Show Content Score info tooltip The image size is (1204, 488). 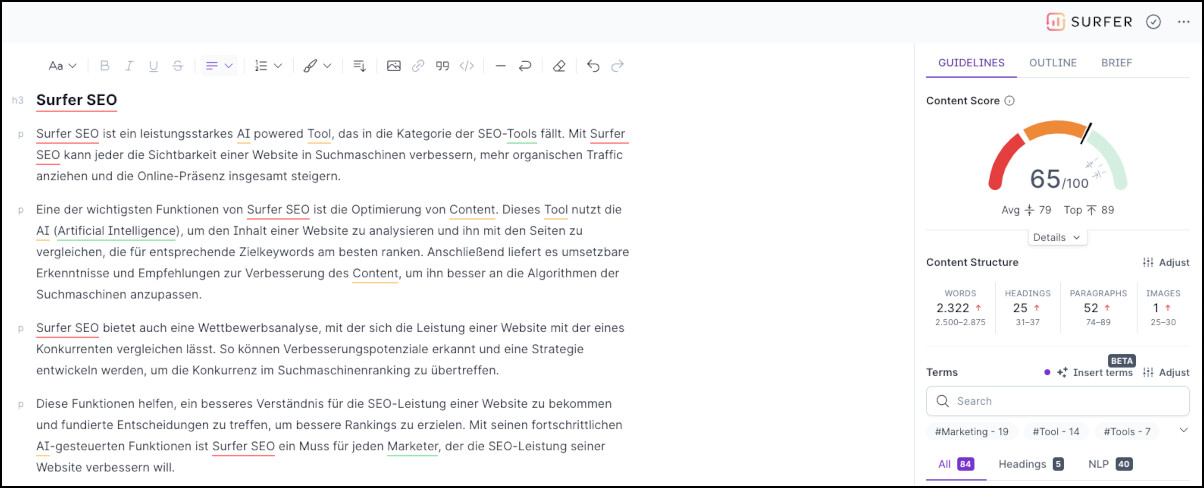coord(1009,101)
